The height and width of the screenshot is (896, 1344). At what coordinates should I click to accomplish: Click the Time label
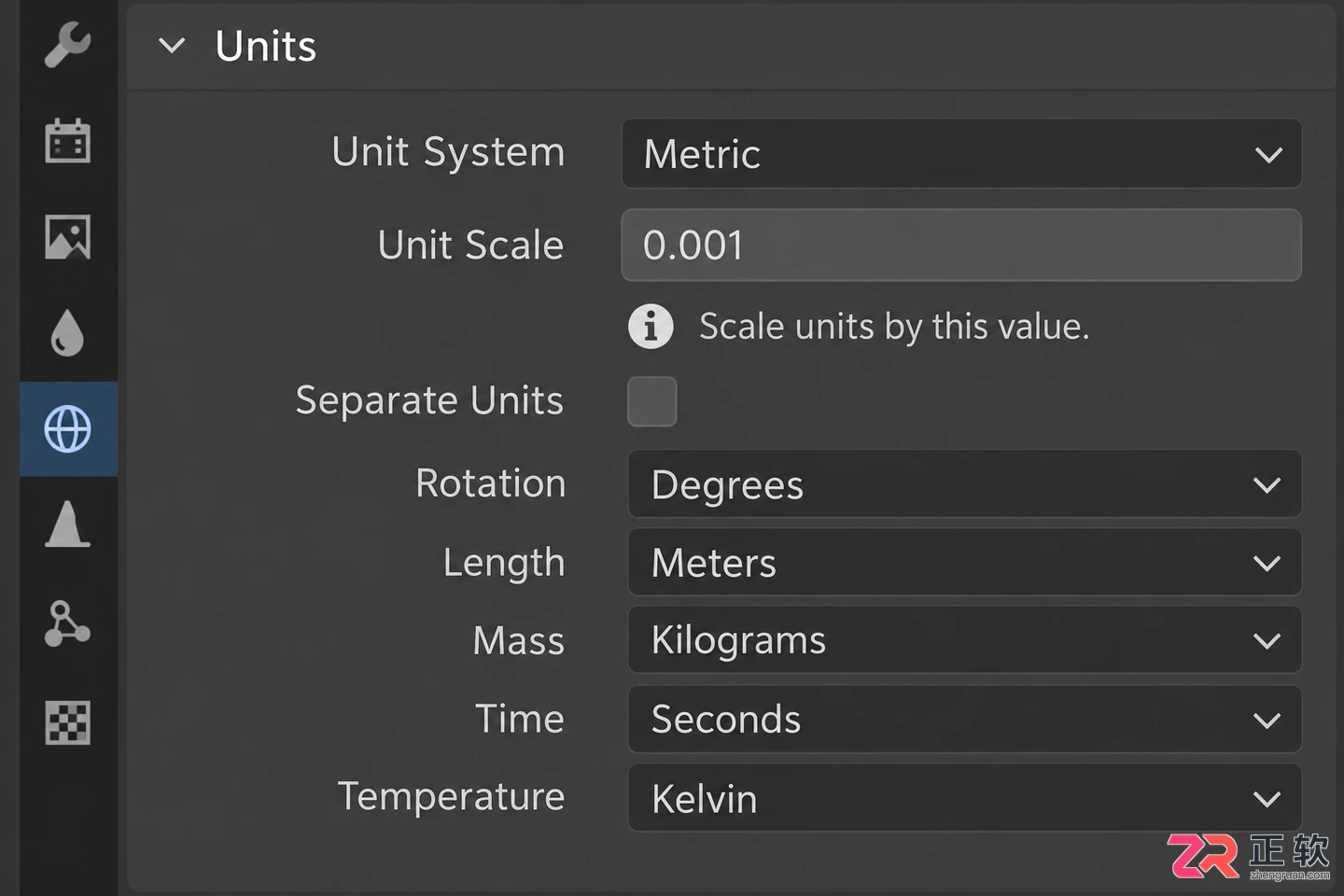(x=520, y=719)
